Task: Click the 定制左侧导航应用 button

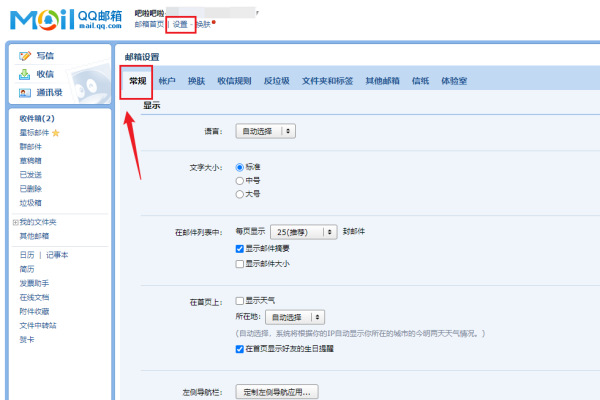Action: (x=277, y=392)
